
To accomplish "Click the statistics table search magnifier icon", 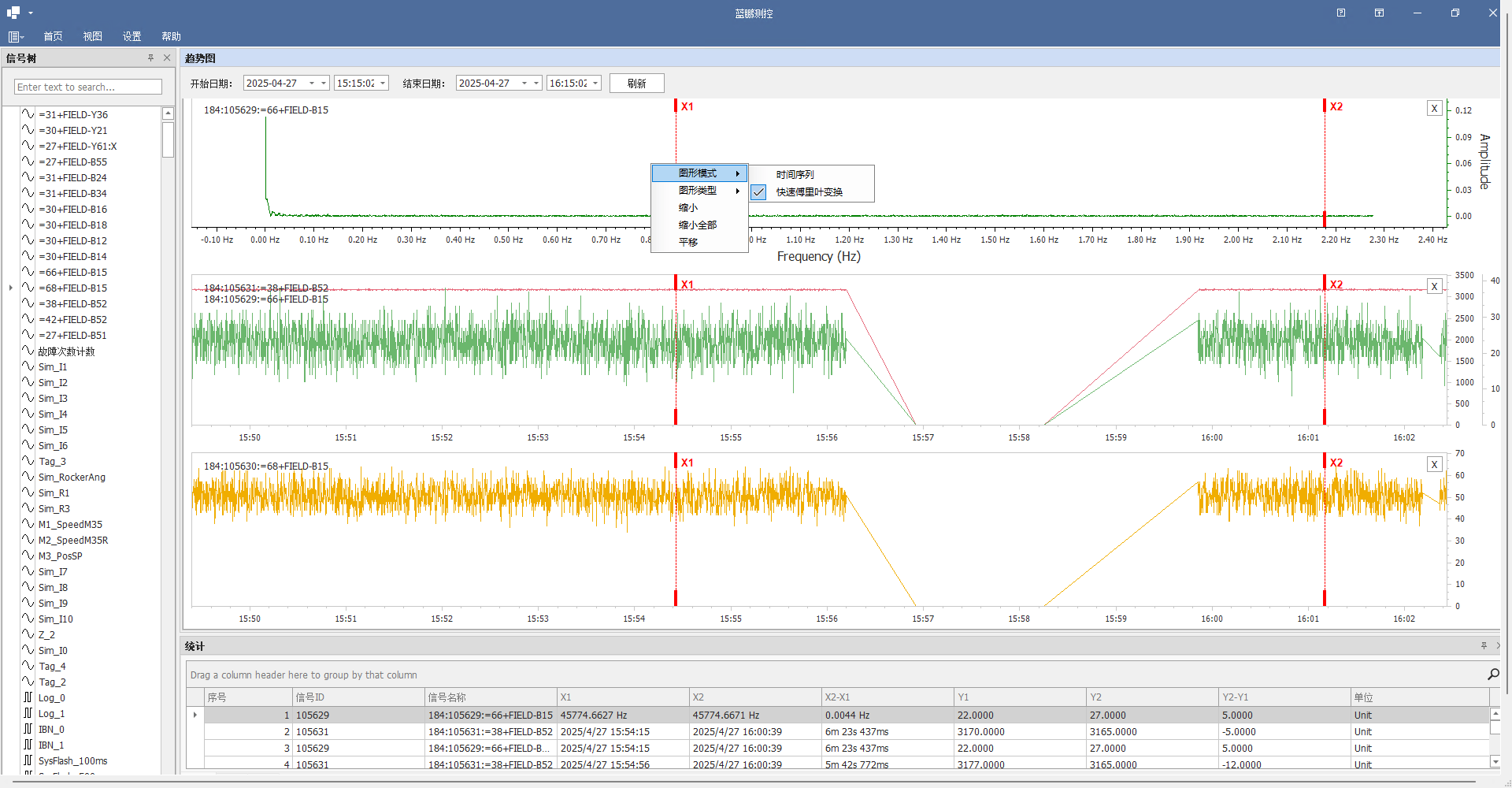I will [1492, 675].
